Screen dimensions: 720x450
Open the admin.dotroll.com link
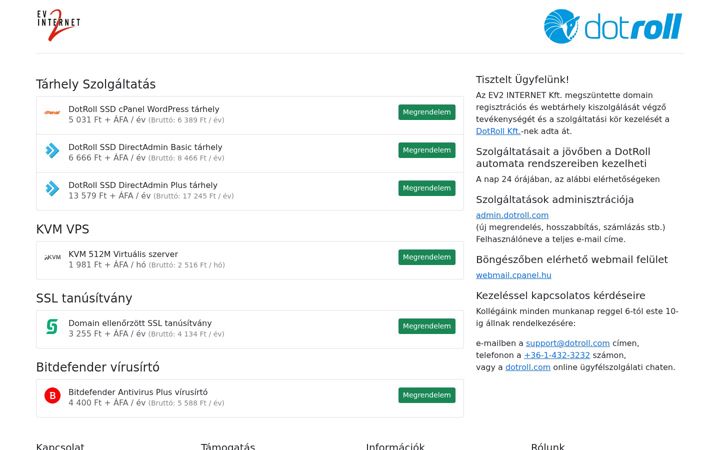512,215
